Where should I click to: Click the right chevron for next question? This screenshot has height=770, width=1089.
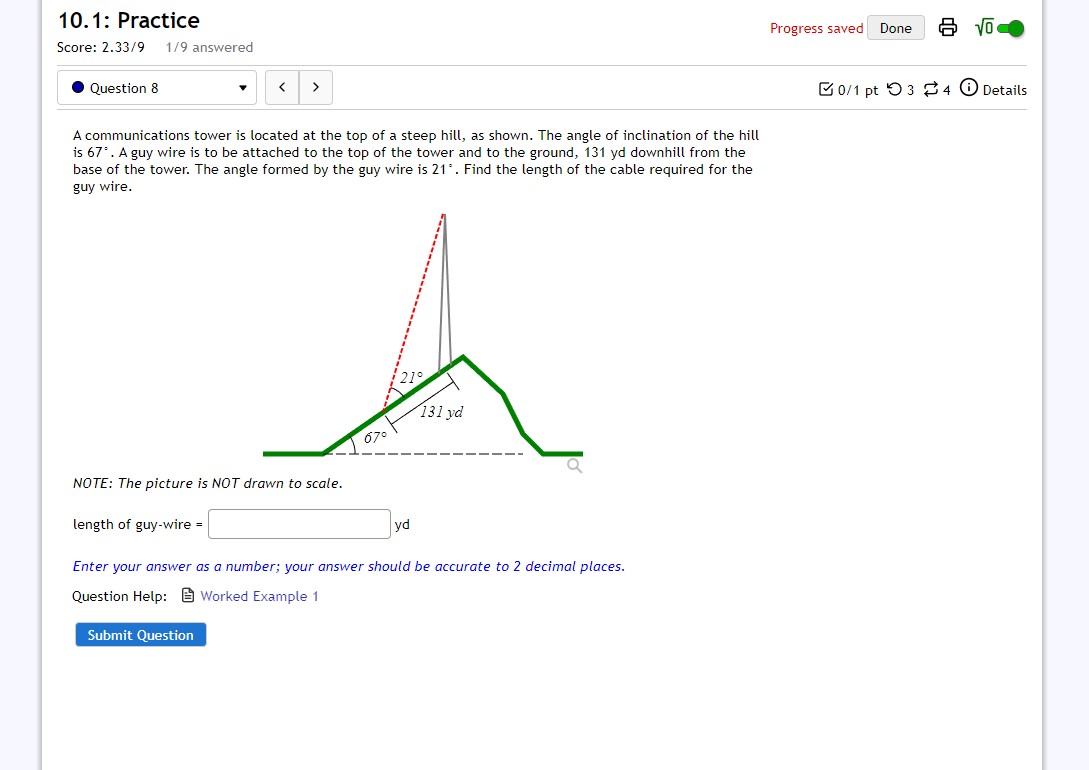point(315,87)
